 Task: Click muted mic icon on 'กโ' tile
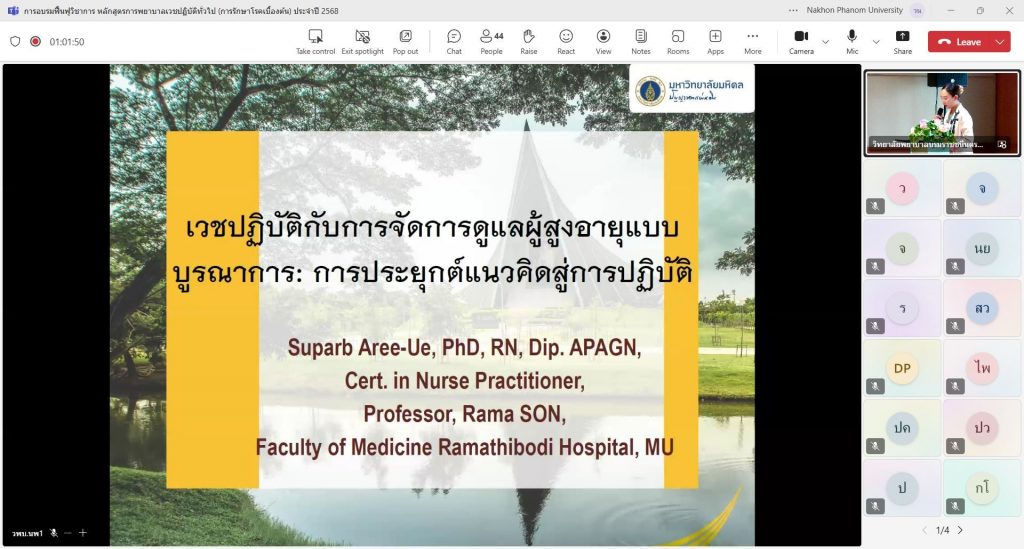point(955,507)
